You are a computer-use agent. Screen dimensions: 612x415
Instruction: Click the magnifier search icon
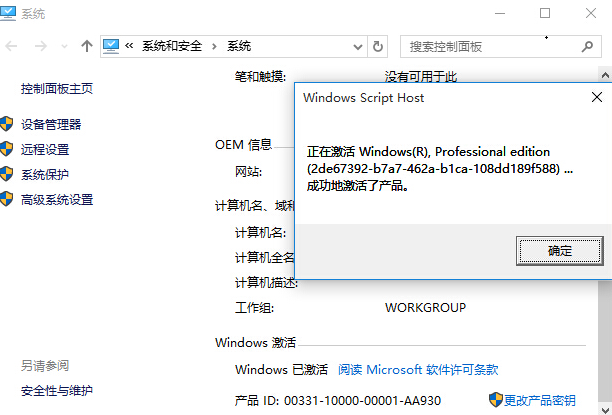(587, 47)
